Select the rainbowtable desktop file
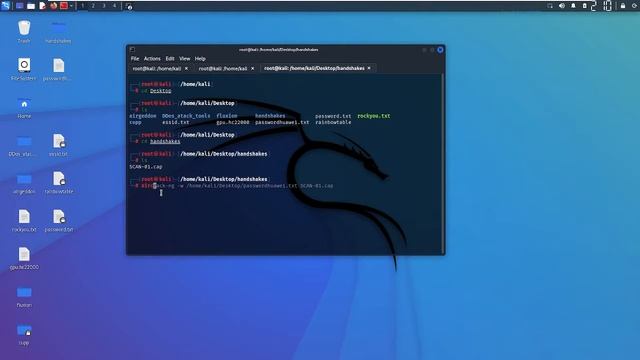Screen dimensions: 640x360 [x=59, y=183]
